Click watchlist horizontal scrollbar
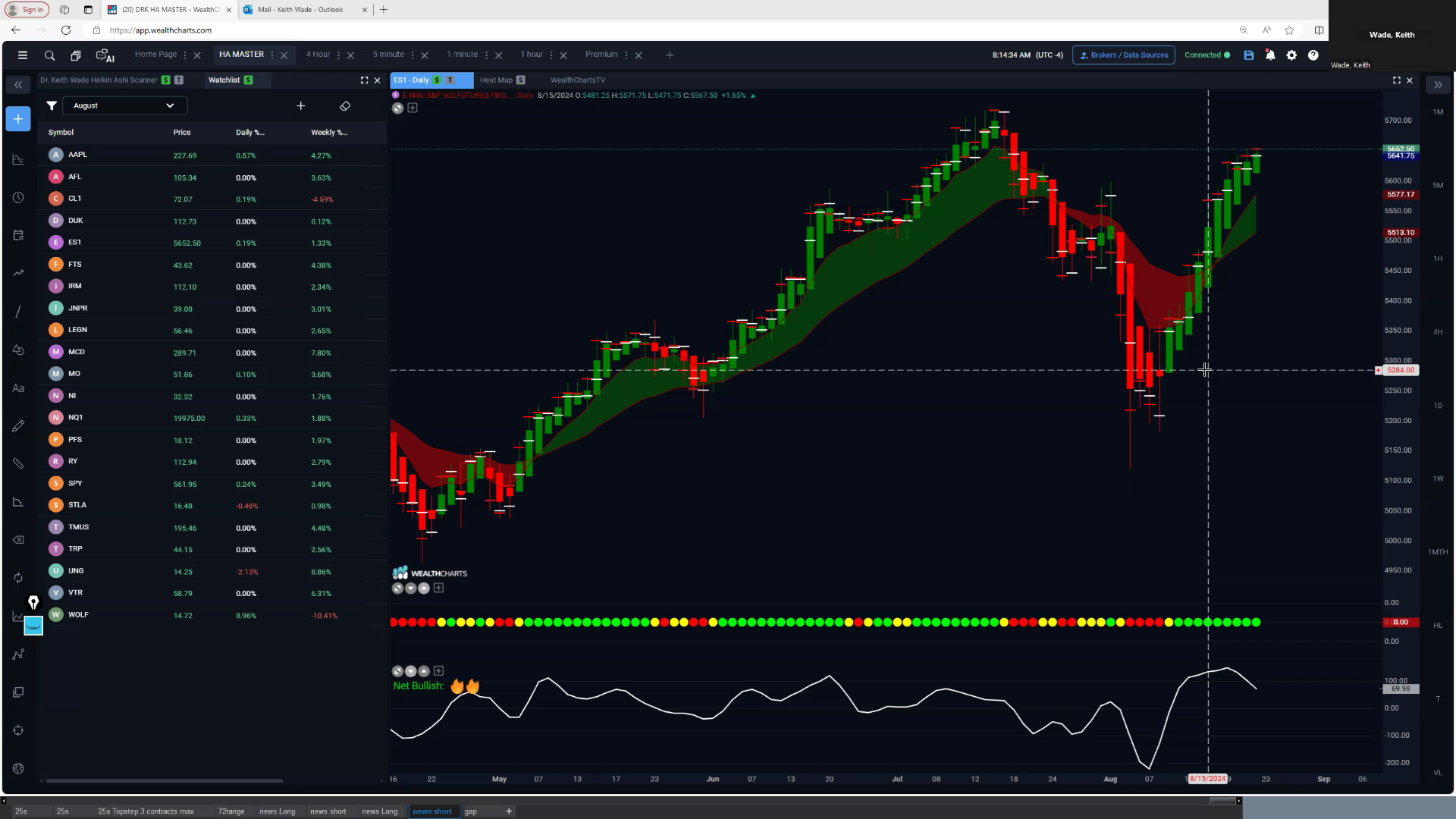The width and height of the screenshot is (1456, 819). click(x=164, y=780)
